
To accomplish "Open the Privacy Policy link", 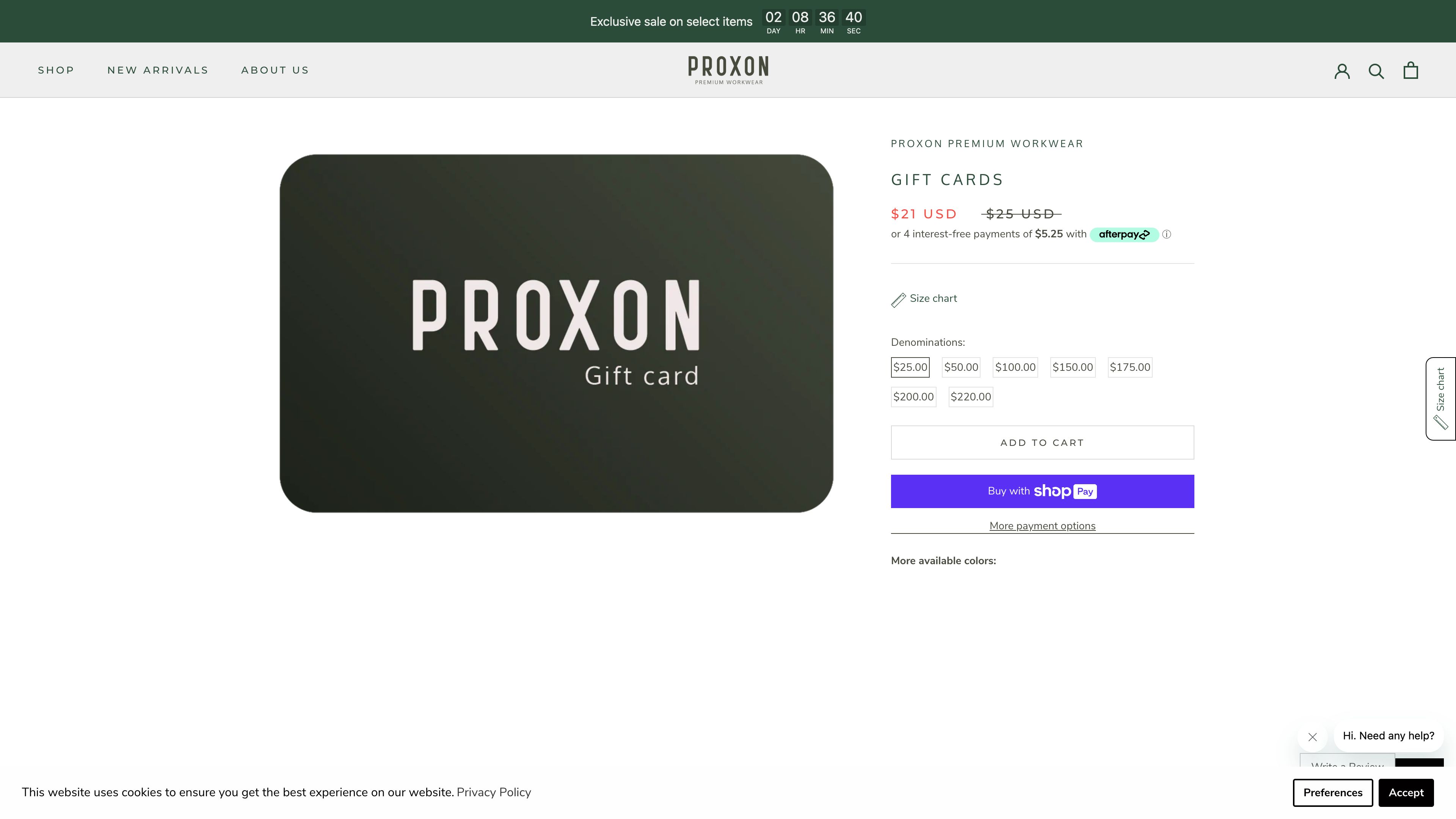I will (x=494, y=792).
